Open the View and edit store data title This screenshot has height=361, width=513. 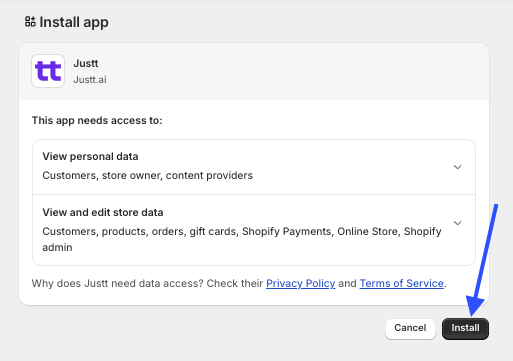pos(103,212)
